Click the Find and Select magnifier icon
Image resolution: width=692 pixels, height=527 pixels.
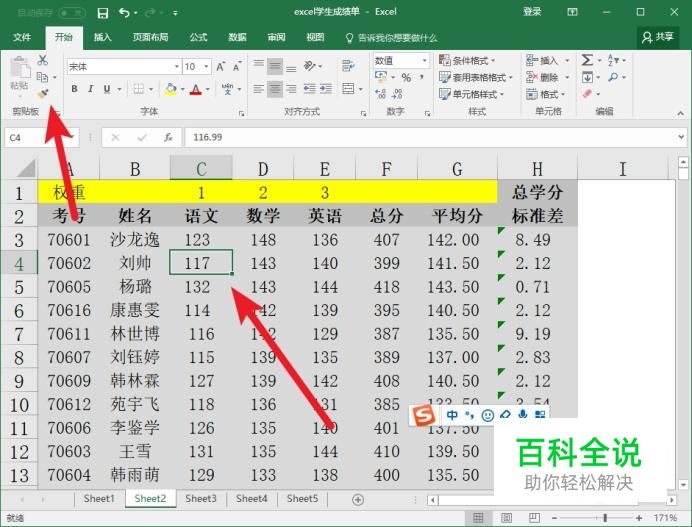[x=613, y=77]
